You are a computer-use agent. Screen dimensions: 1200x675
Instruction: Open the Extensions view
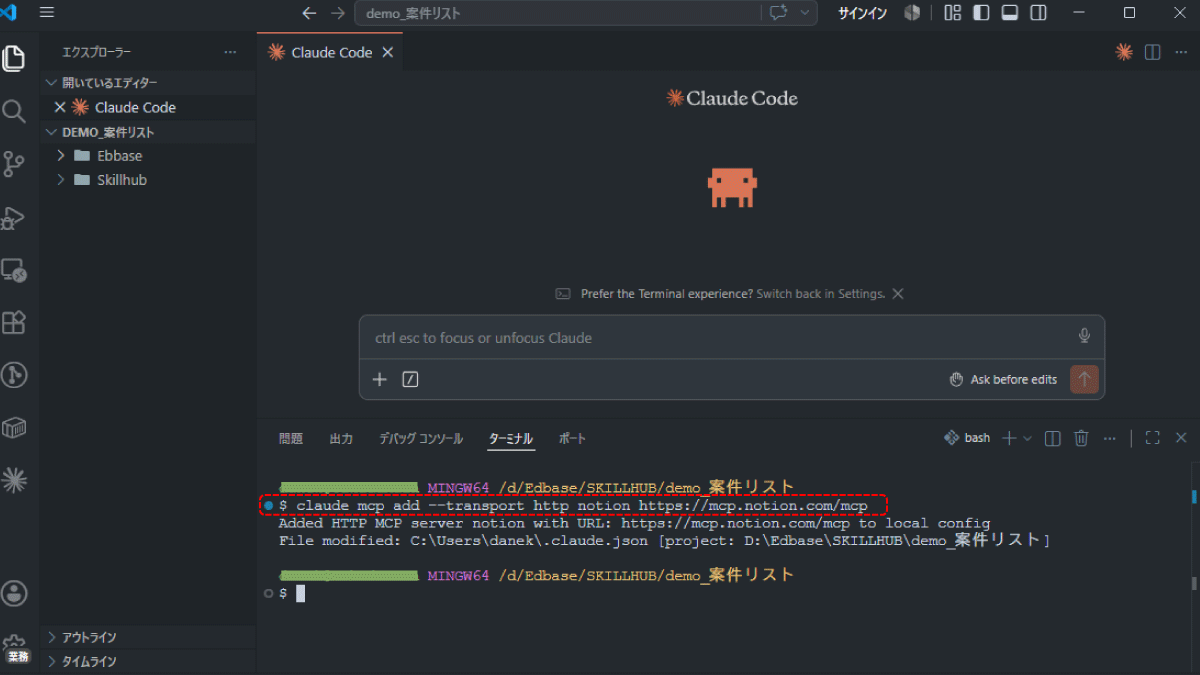pyautogui.click(x=14, y=323)
